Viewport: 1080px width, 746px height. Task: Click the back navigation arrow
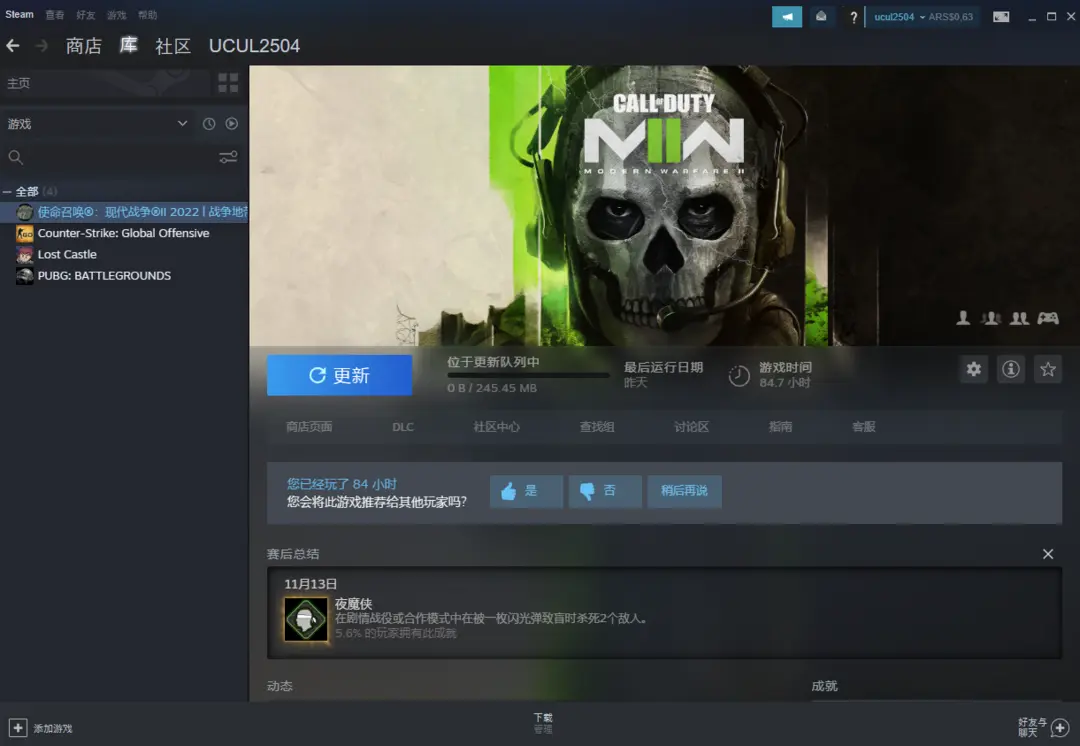pyautogui.click(x=12, y=46)
